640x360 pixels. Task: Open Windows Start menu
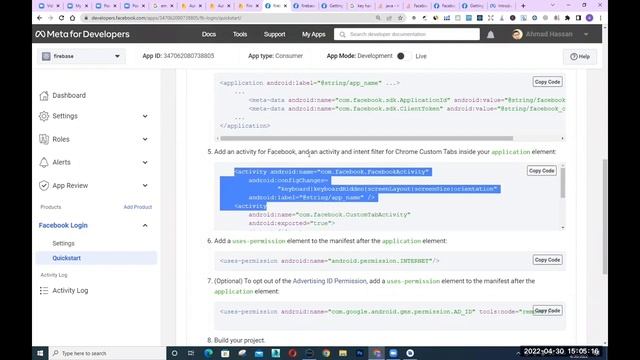tap(40, 353)
